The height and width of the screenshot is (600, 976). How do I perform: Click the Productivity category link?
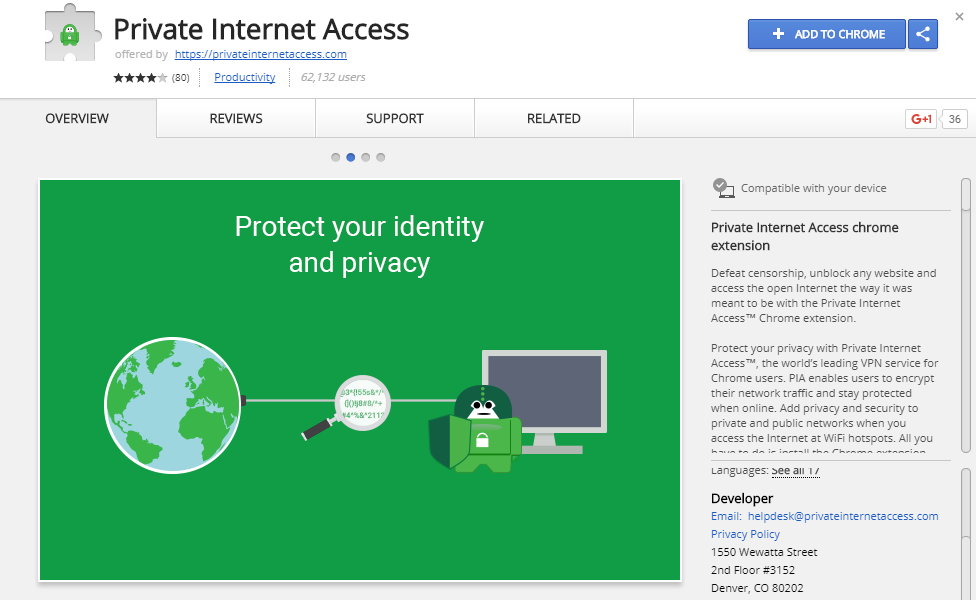(245, 77)
